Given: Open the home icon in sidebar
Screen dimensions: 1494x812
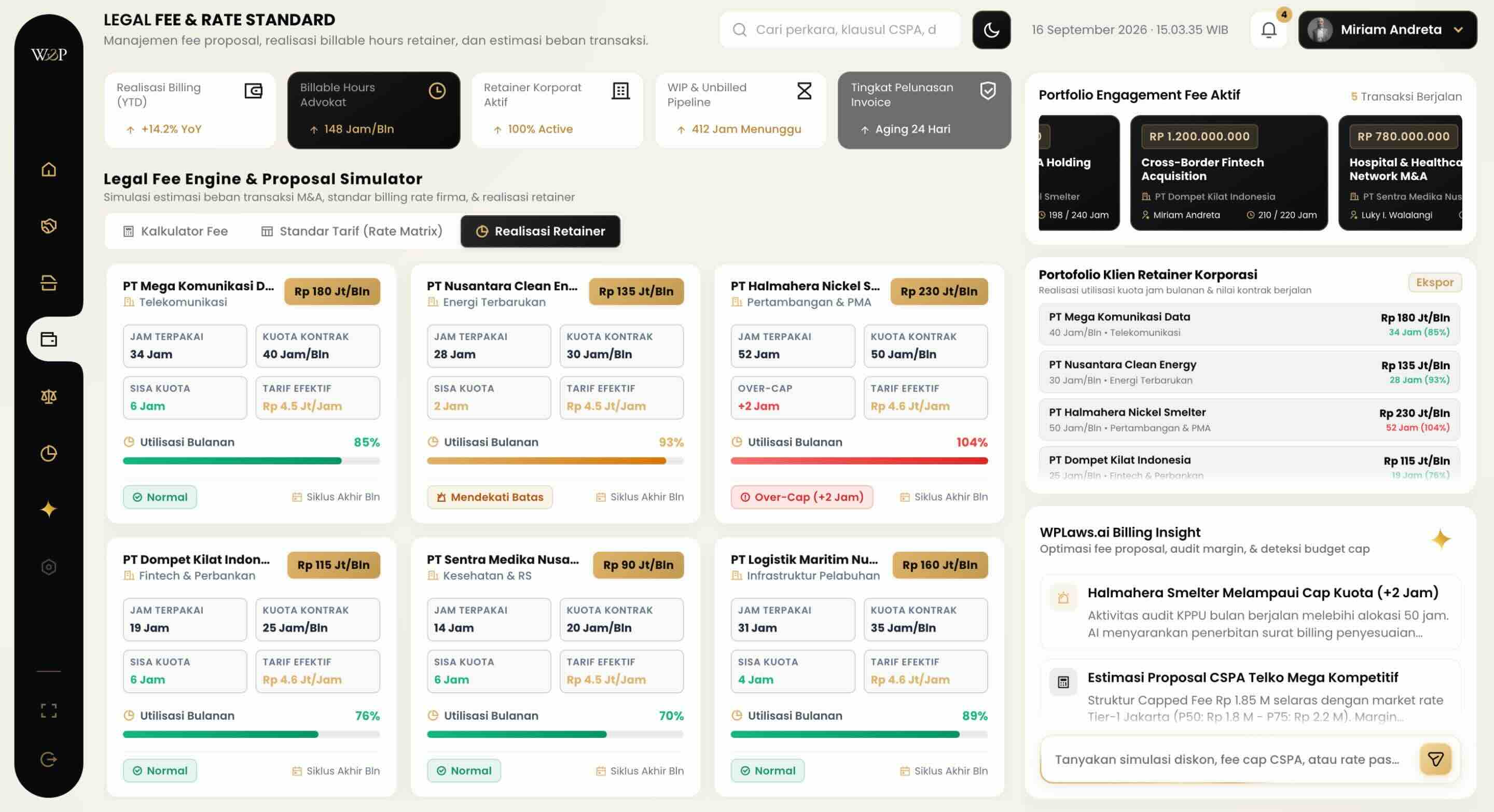Looking at the screenshot, I should [49, 169].
